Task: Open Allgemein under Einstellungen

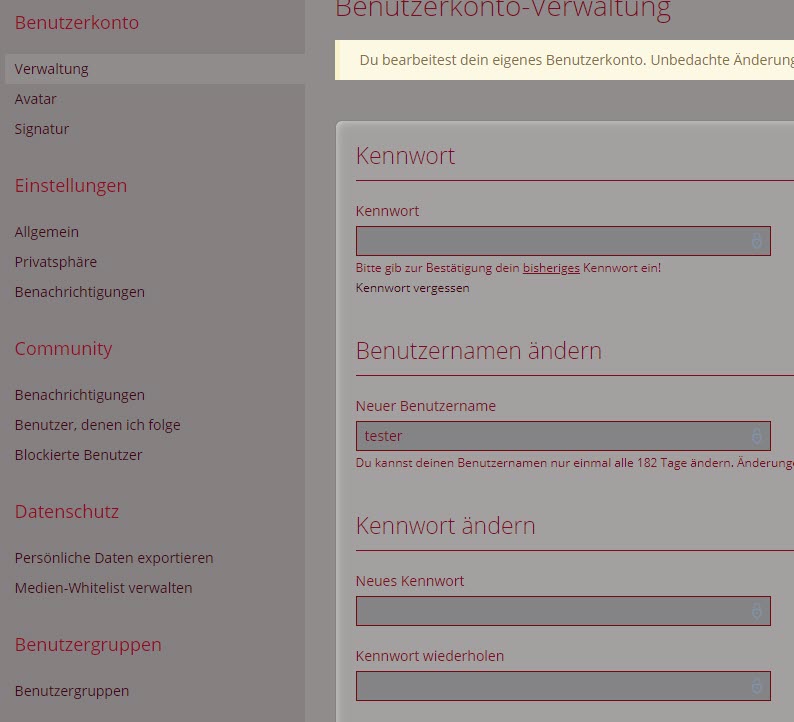Action: 47,232
